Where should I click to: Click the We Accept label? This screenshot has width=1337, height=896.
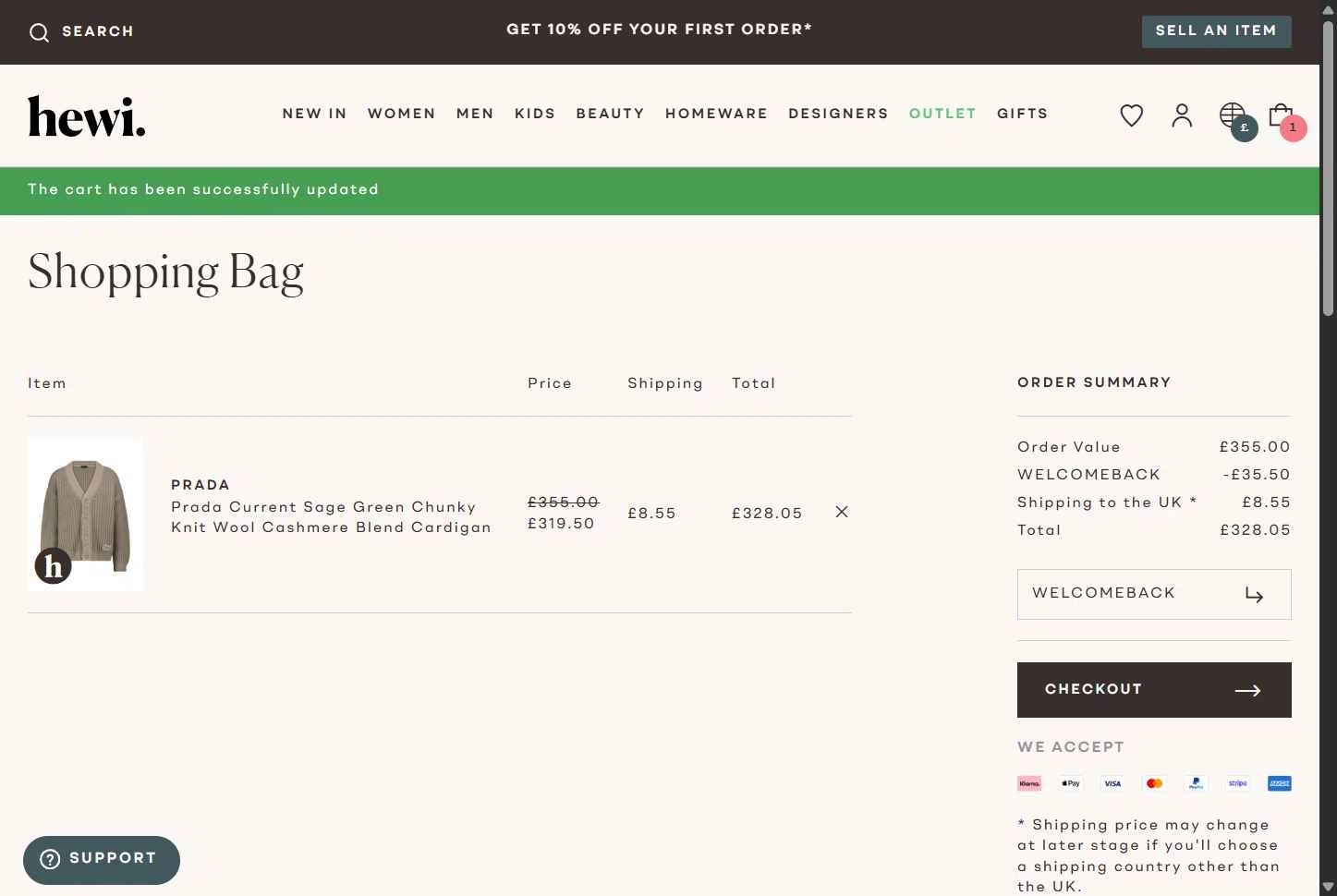(1071, 747)
